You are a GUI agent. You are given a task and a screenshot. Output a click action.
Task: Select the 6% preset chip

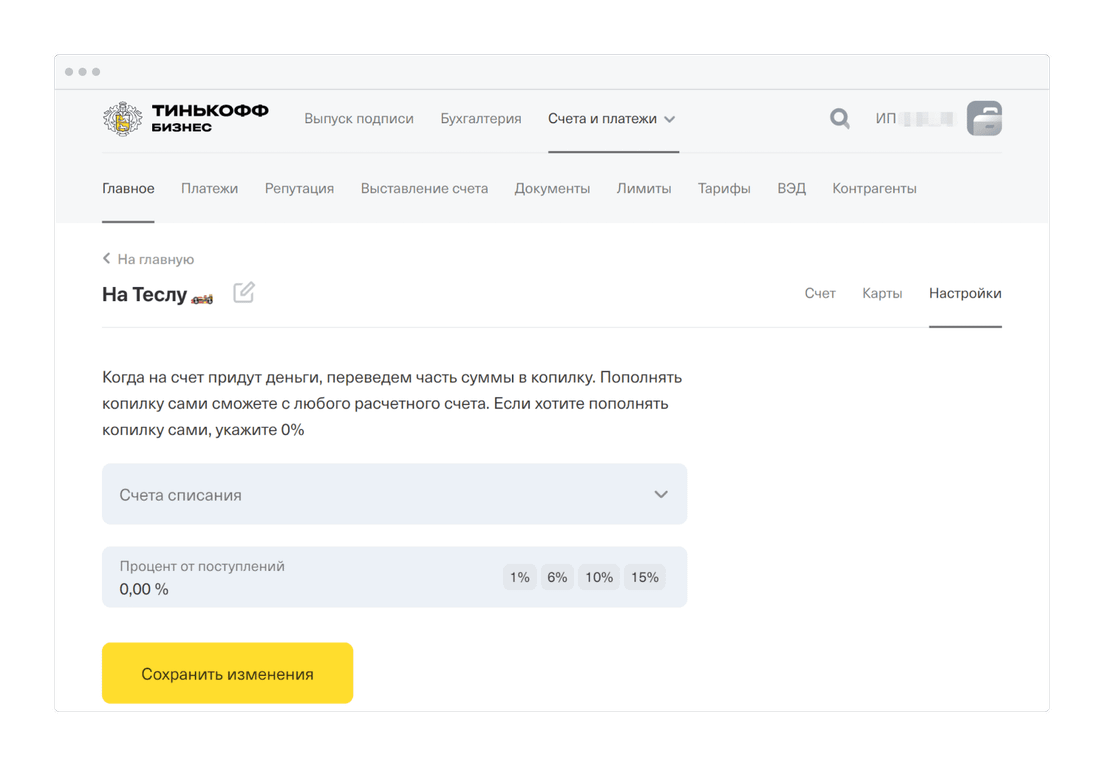tap(557, 577)
